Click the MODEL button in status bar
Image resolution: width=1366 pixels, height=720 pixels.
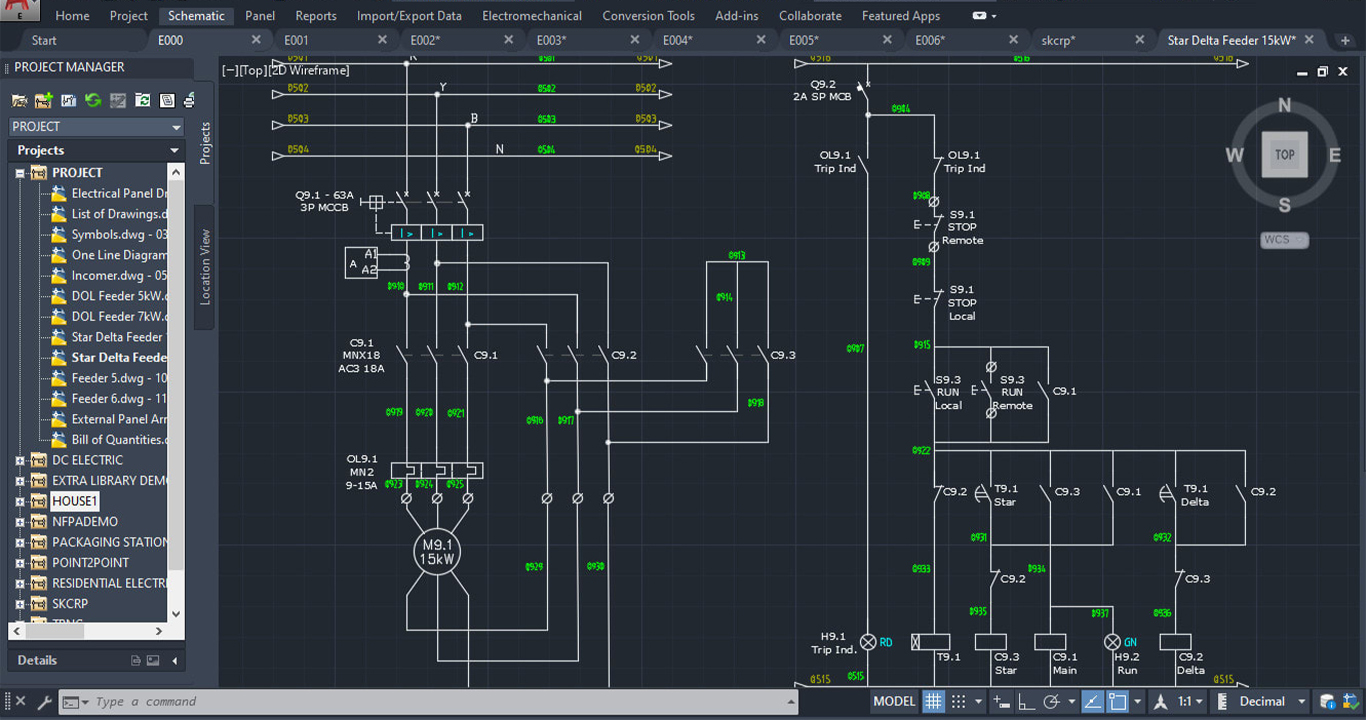pos(893,701)
